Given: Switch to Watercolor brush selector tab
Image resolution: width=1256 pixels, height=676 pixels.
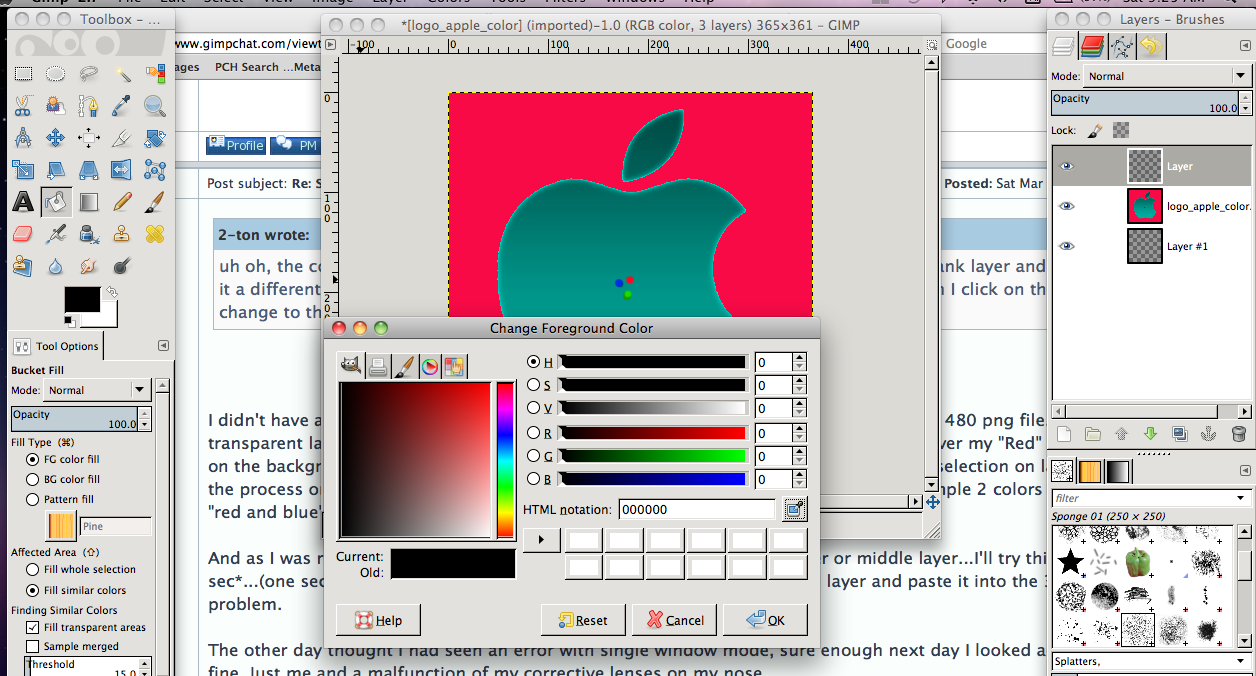Looking at the screenshot, I should tap(404, 366).
